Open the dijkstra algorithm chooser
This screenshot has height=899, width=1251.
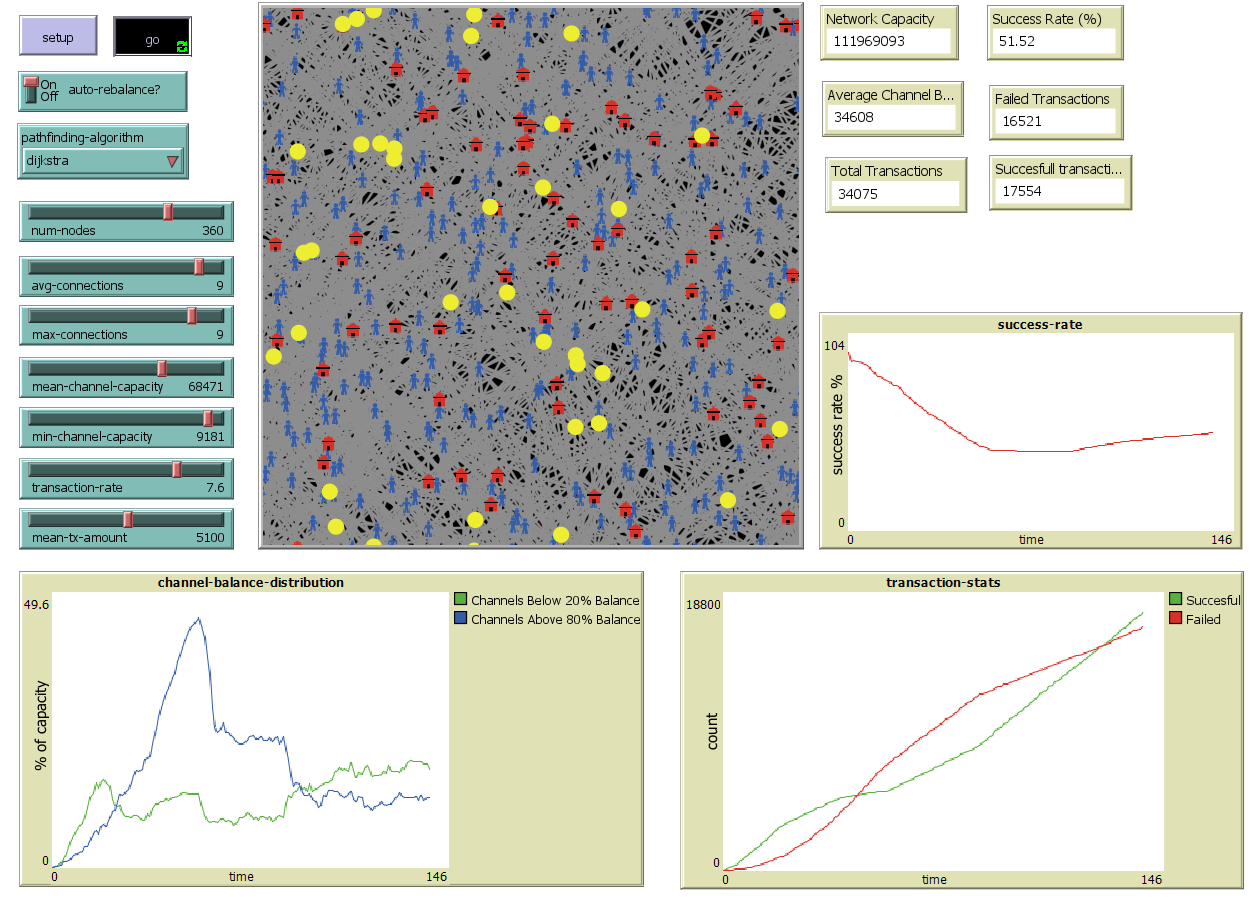pyautogui.click(x=101, y=160)
